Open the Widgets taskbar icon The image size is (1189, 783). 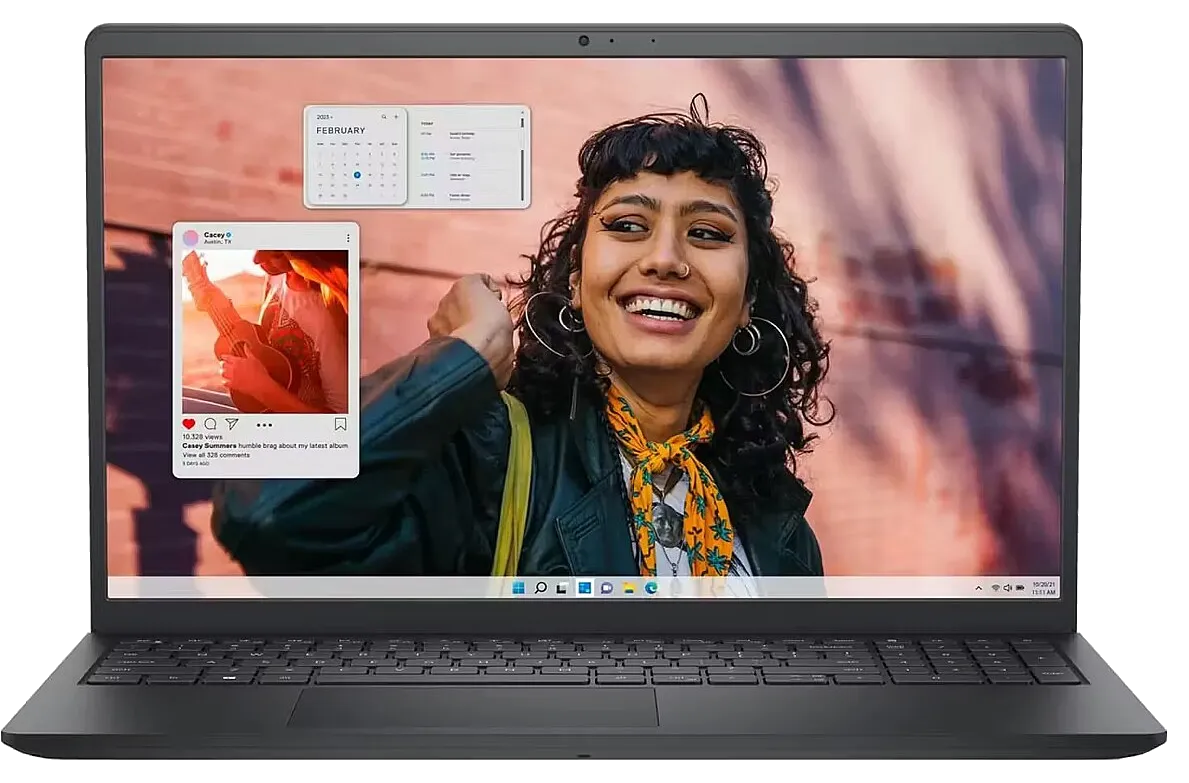coord(585,587)
